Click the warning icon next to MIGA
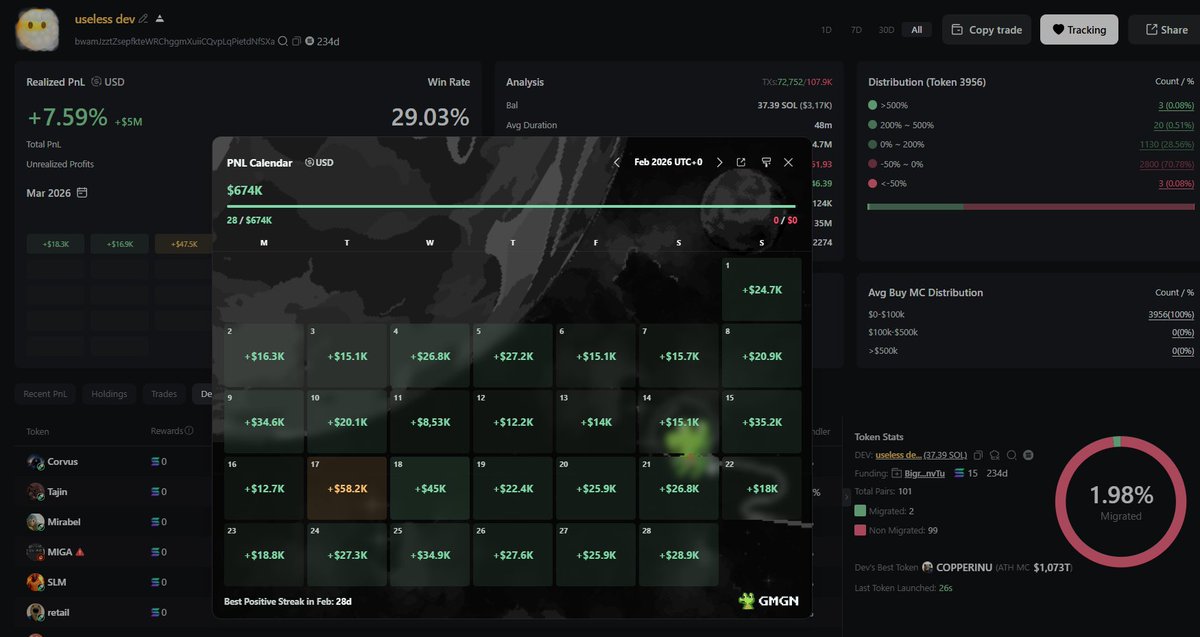Image resolution: width=1200 pixels, height=637 pixels. point(81,552)
